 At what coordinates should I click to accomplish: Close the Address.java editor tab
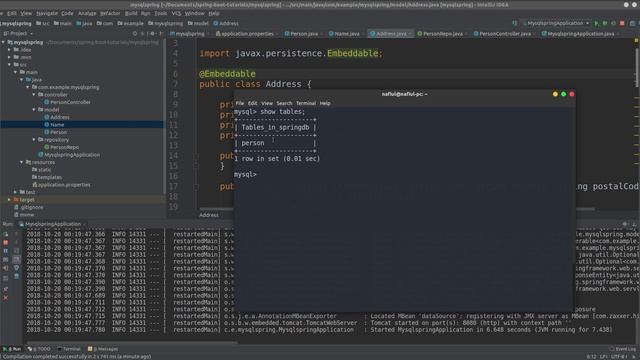point(410,34)
